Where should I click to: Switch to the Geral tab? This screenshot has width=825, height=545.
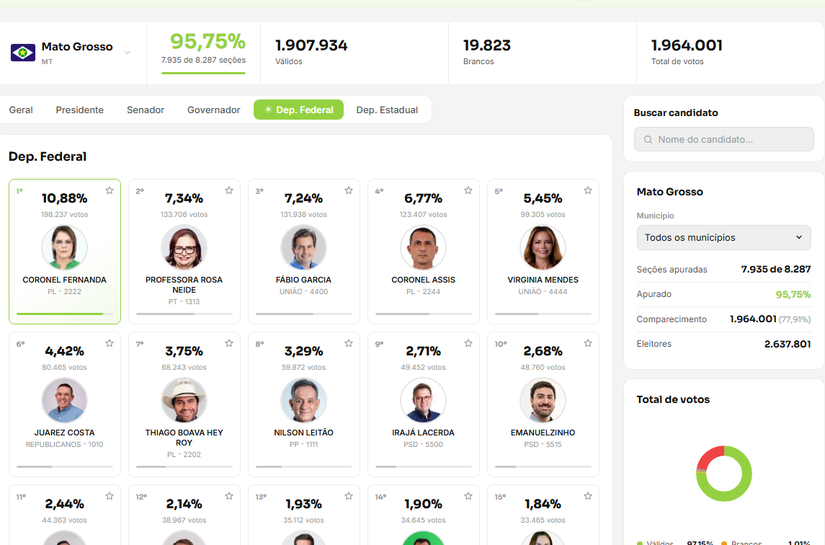coord(21,110)
